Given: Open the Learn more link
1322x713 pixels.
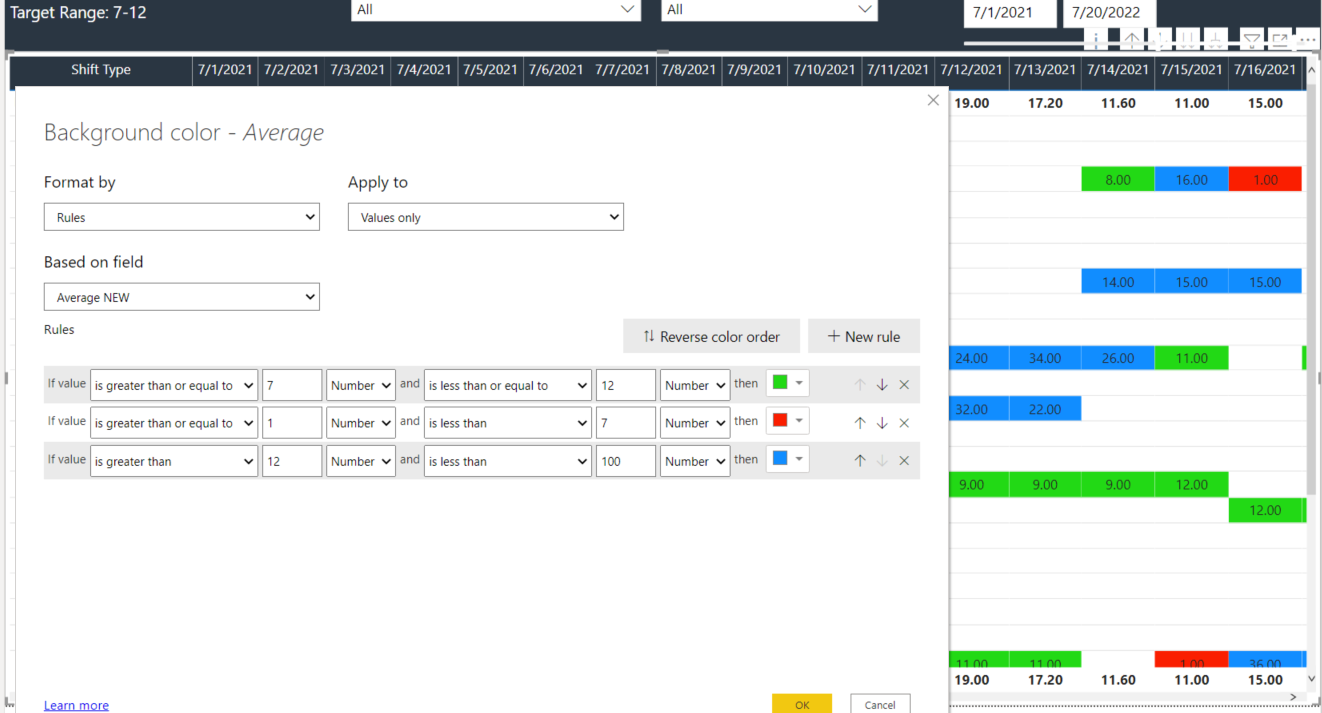Looking at the screenshot, I should [x=76, y=705].
